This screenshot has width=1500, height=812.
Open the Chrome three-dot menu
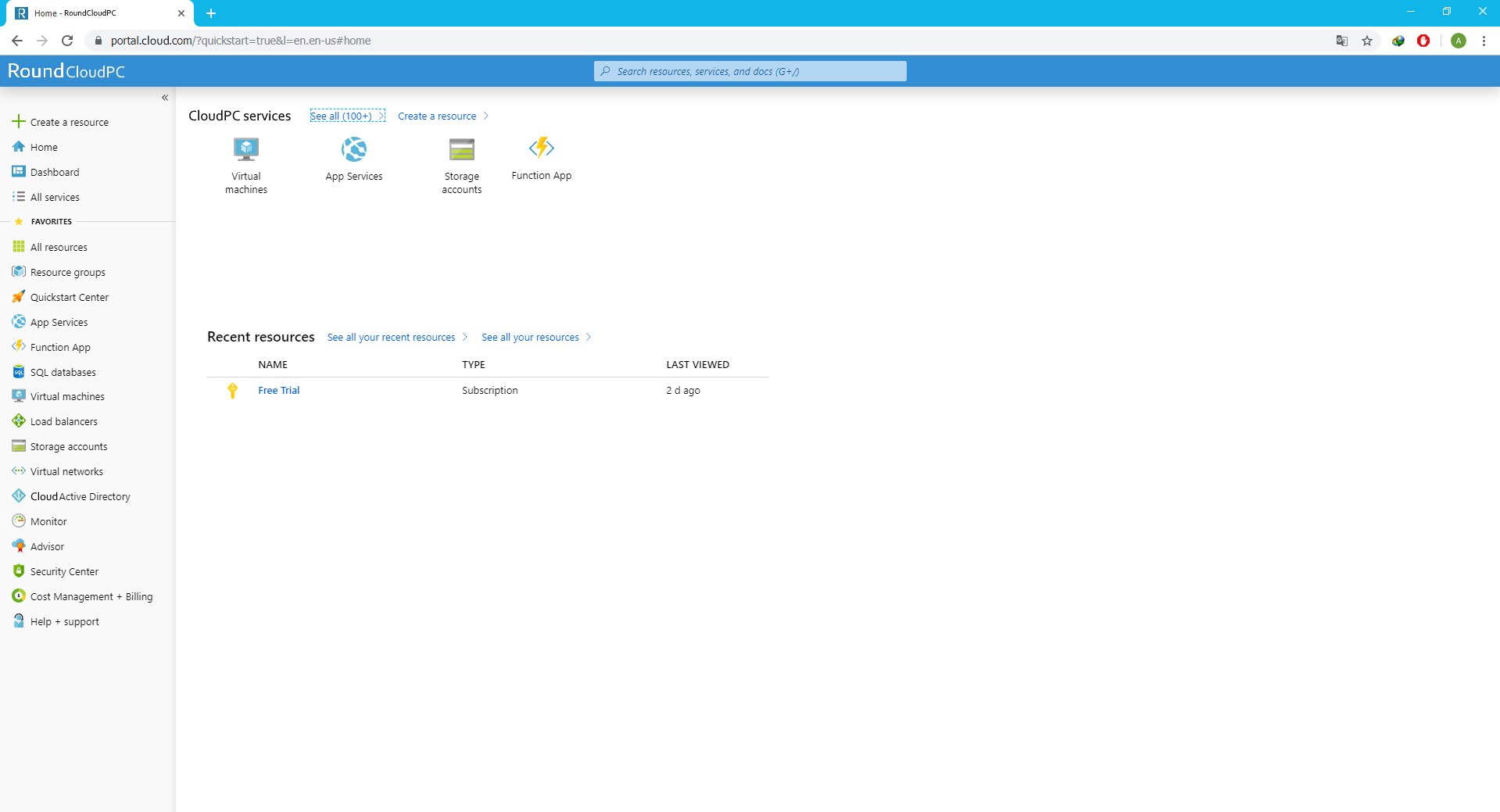click(1484, 41)
